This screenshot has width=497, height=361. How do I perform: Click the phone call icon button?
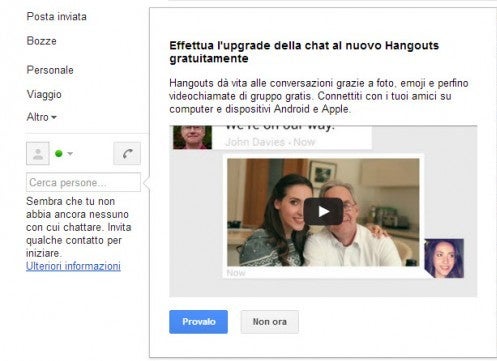click(x=127, y=153)
